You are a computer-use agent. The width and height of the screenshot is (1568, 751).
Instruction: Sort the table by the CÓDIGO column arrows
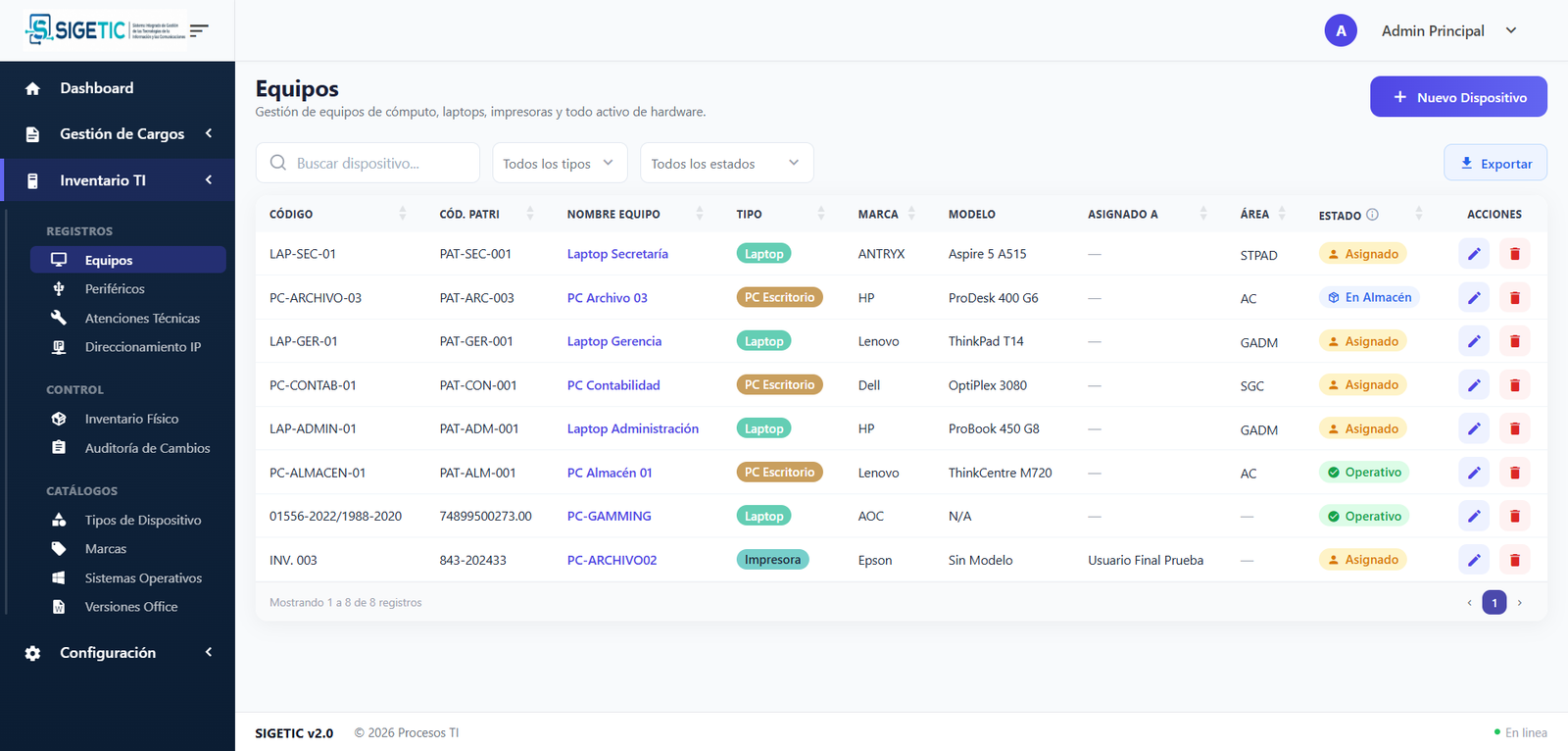pyautogui.click(x=403, y=214)
